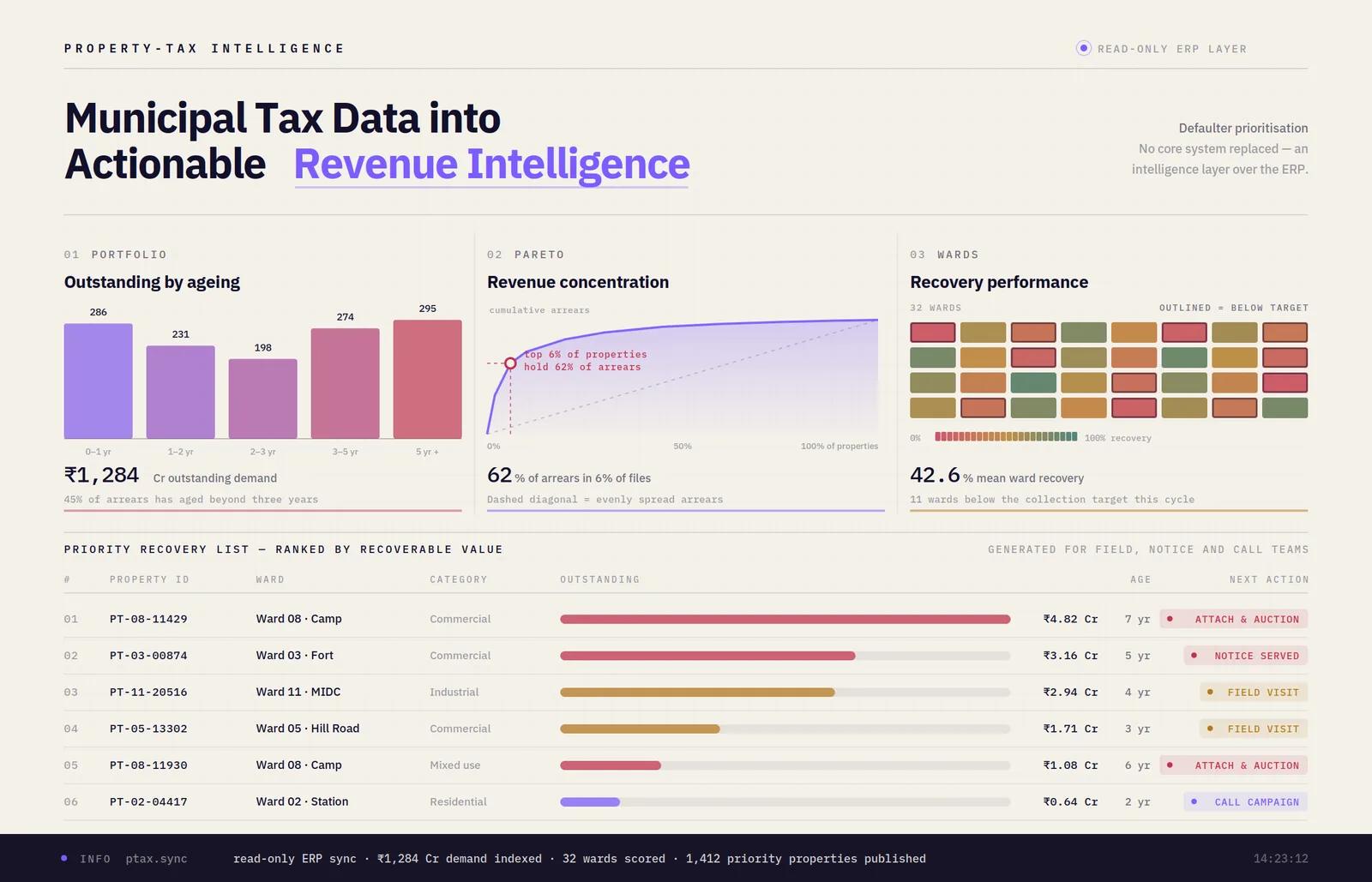Click the outstanding bar for ₹4.82 Cr
The image size is (1372, 882).
click(x=785, y=619)
